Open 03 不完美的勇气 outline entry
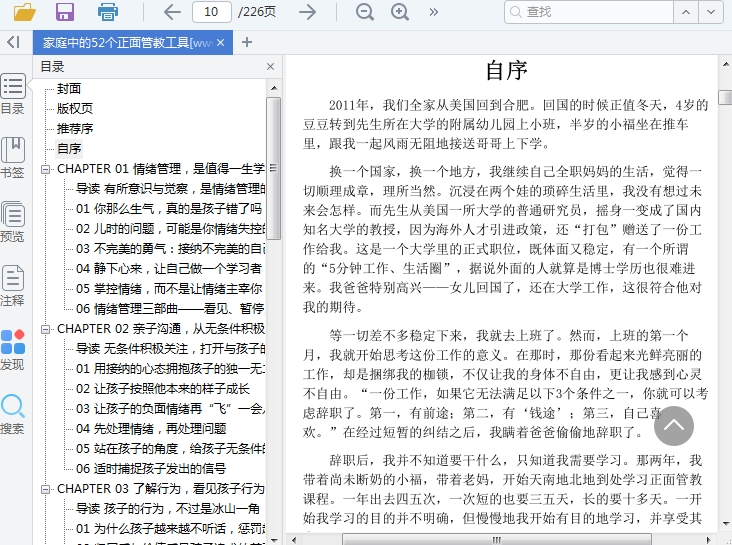 click(170, 249)
